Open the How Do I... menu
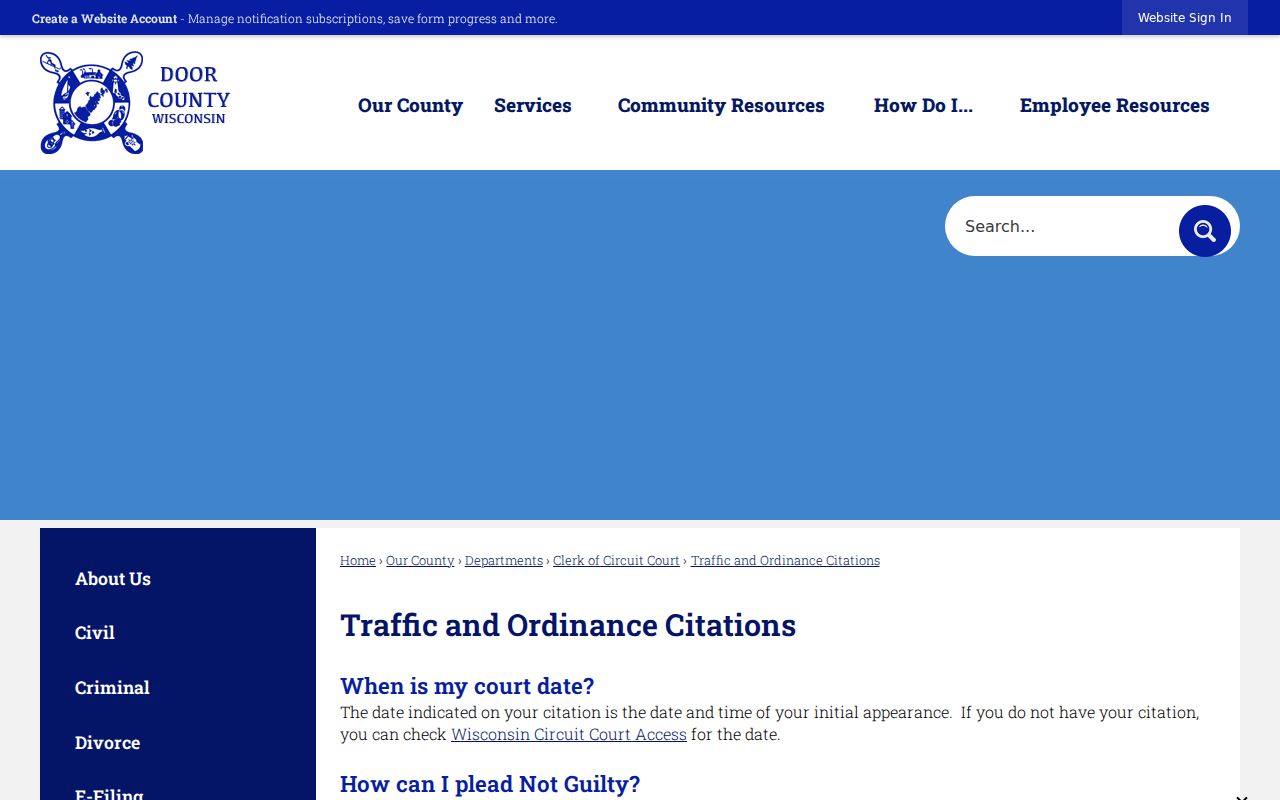1280x800 pixels. coord(923,105)
